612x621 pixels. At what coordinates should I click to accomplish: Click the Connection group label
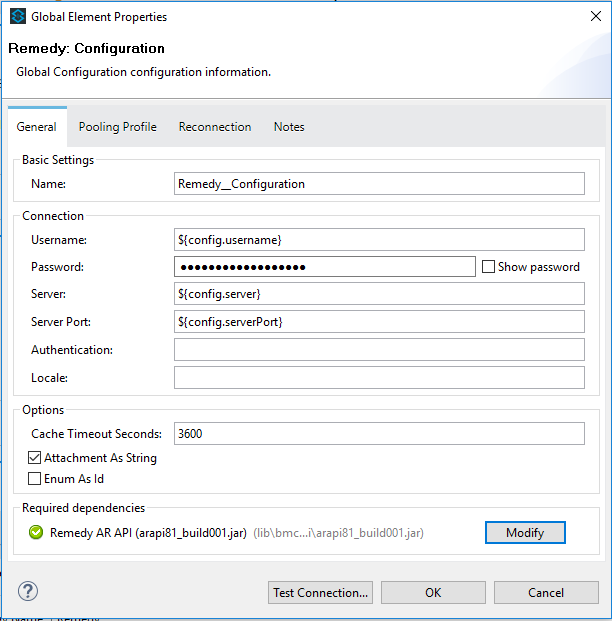[x=53, y=216]
